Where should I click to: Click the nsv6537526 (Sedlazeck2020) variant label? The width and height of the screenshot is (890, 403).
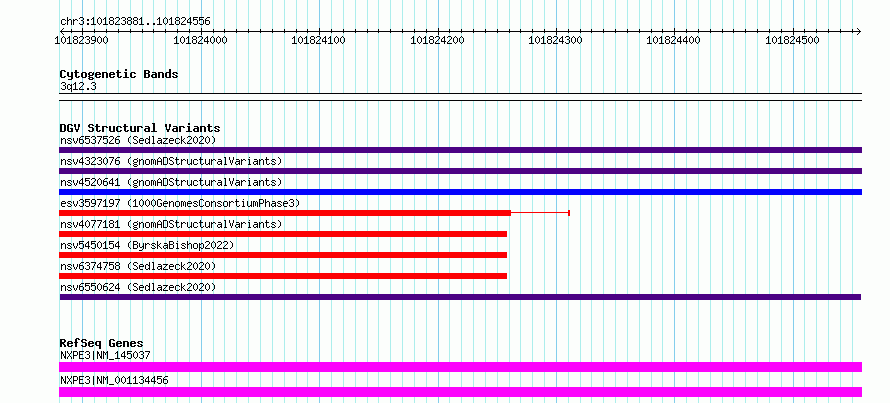pos(138,140)
